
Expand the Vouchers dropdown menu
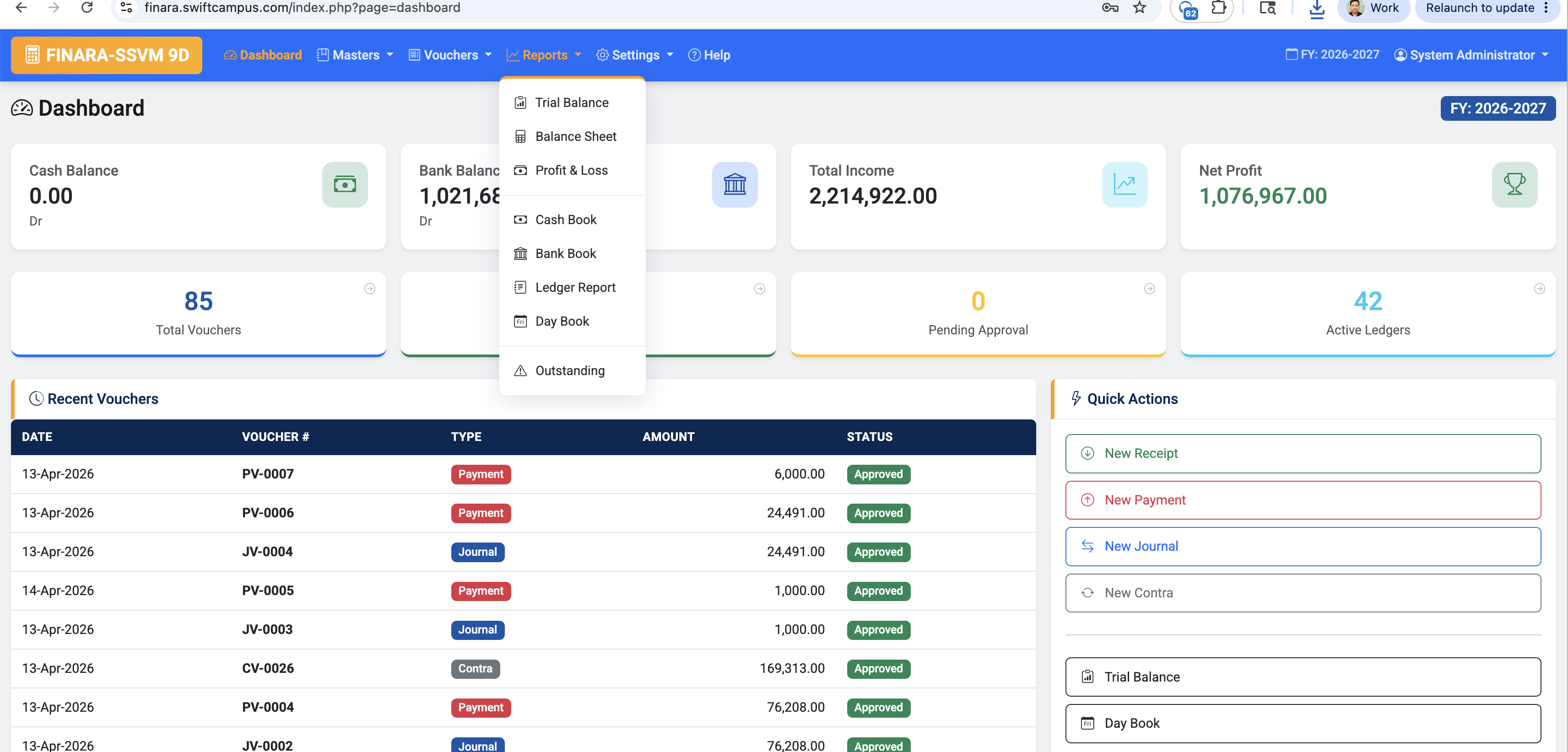point(450,55)
